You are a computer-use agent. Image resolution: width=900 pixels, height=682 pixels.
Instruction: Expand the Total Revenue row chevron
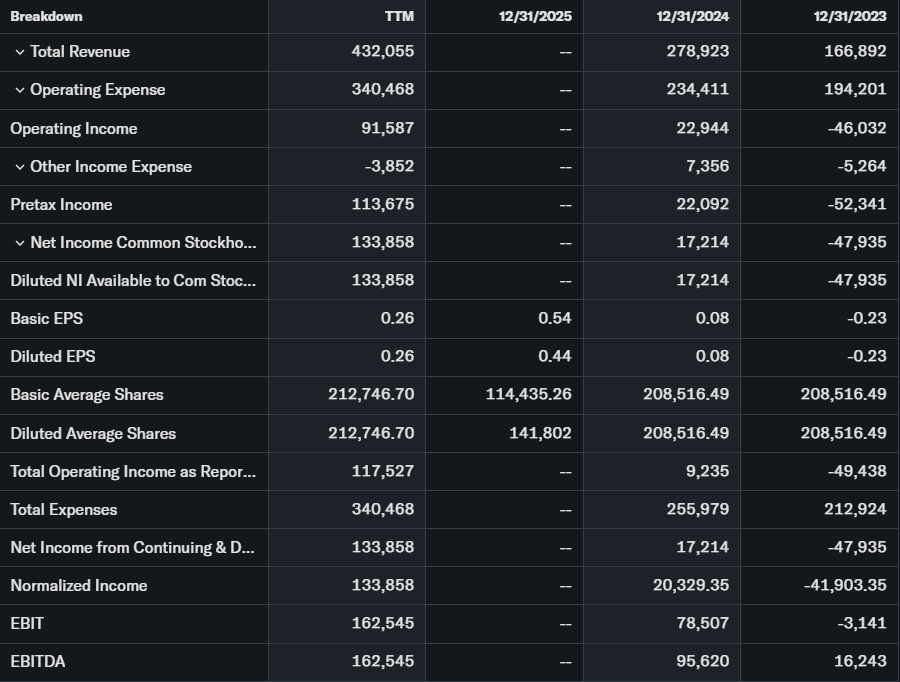click(19, 52)
